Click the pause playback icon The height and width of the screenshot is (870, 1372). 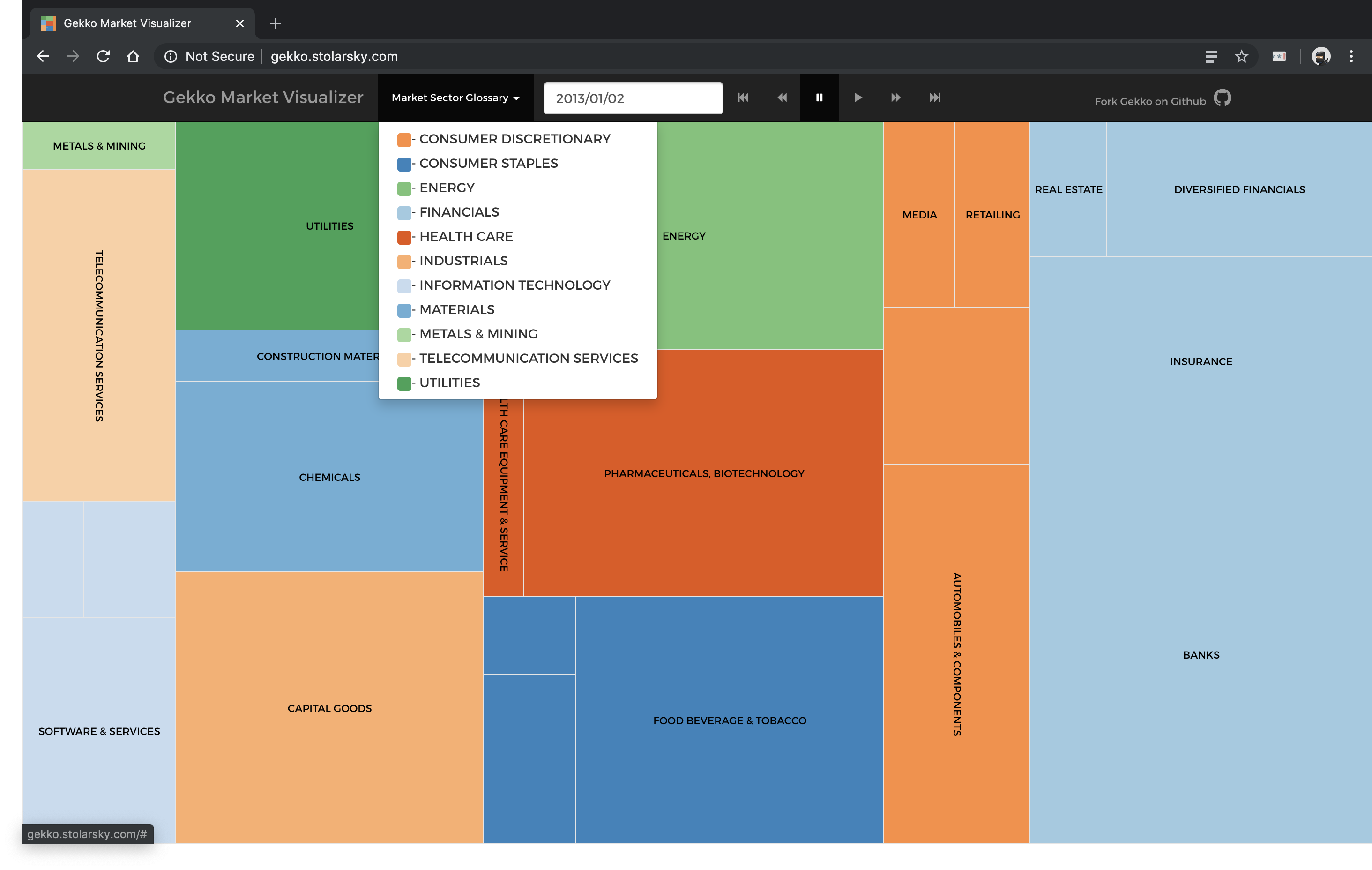click(819, 97)
